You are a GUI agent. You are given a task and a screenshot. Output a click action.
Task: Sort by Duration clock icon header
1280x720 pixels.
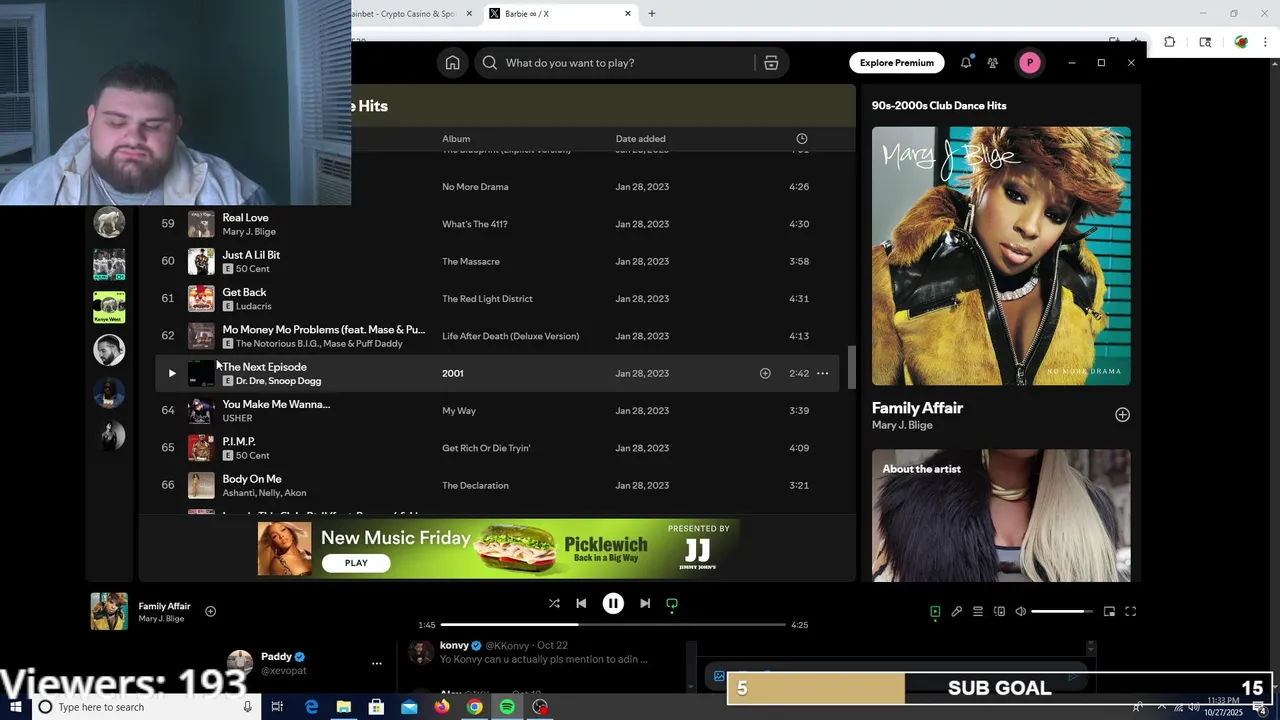(801, 139)
